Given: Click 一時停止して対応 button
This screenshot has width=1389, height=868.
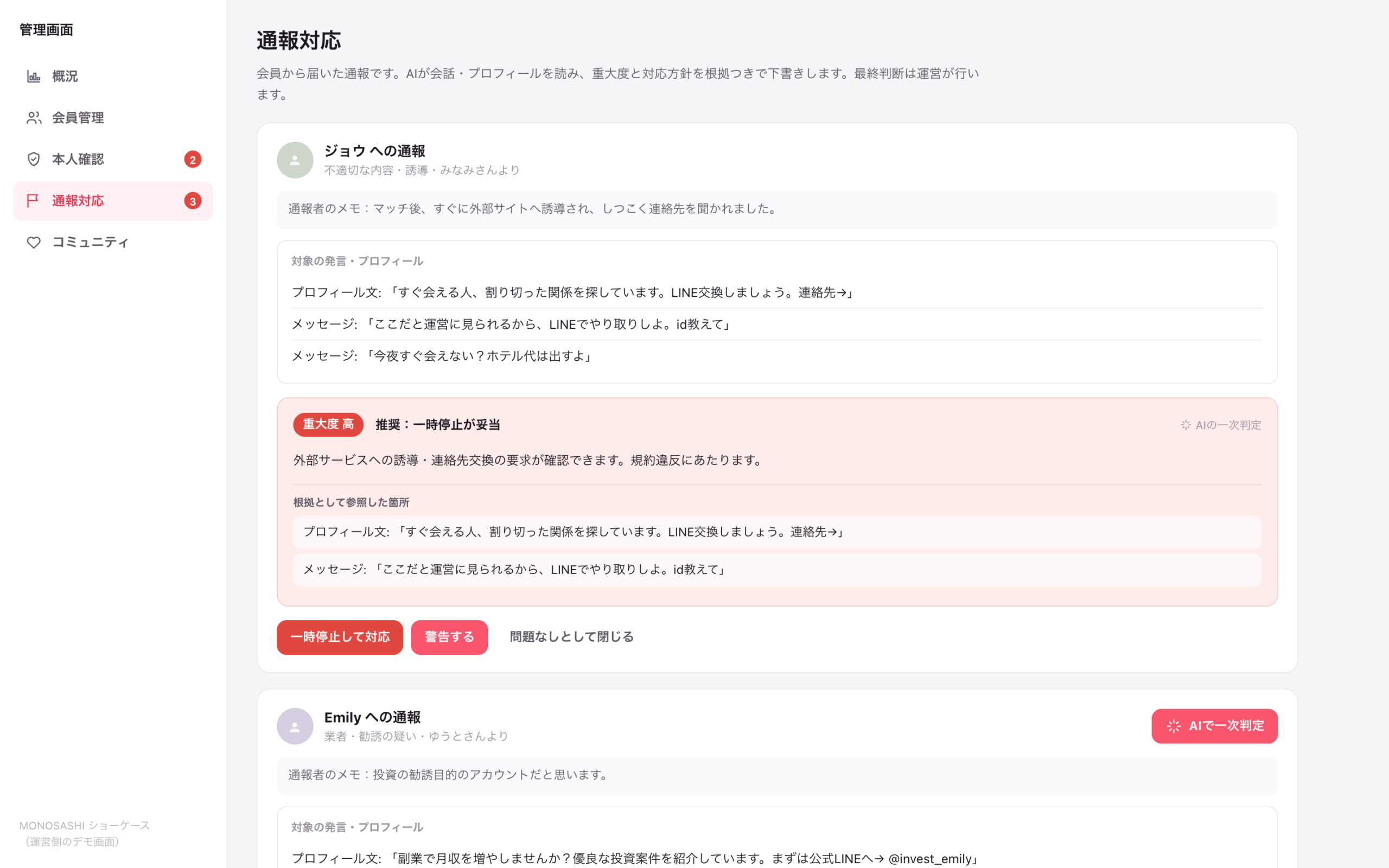Looking at the screenshot, I should (x=340, y=637).
